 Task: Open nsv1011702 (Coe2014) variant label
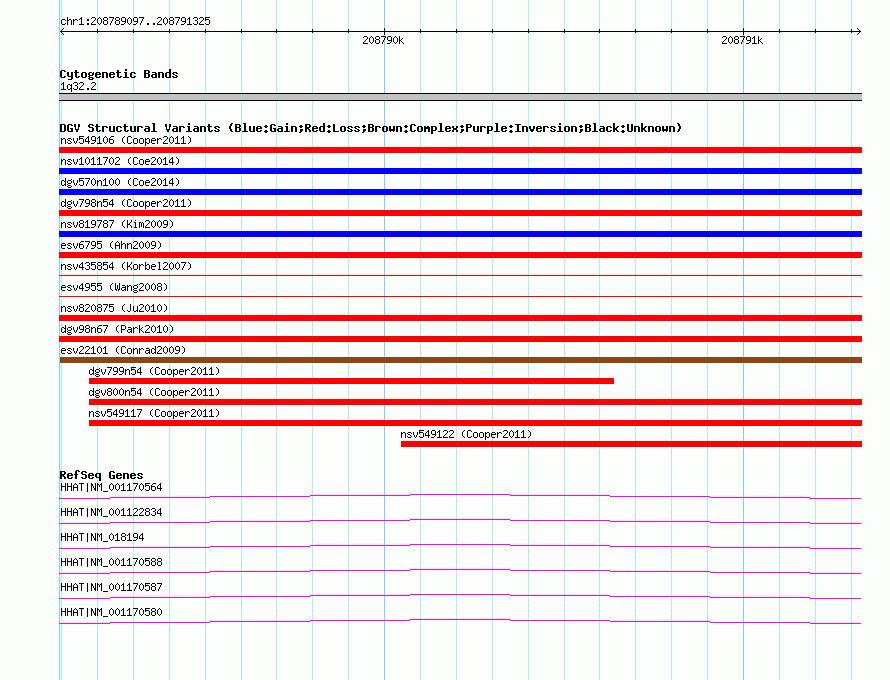120,161
